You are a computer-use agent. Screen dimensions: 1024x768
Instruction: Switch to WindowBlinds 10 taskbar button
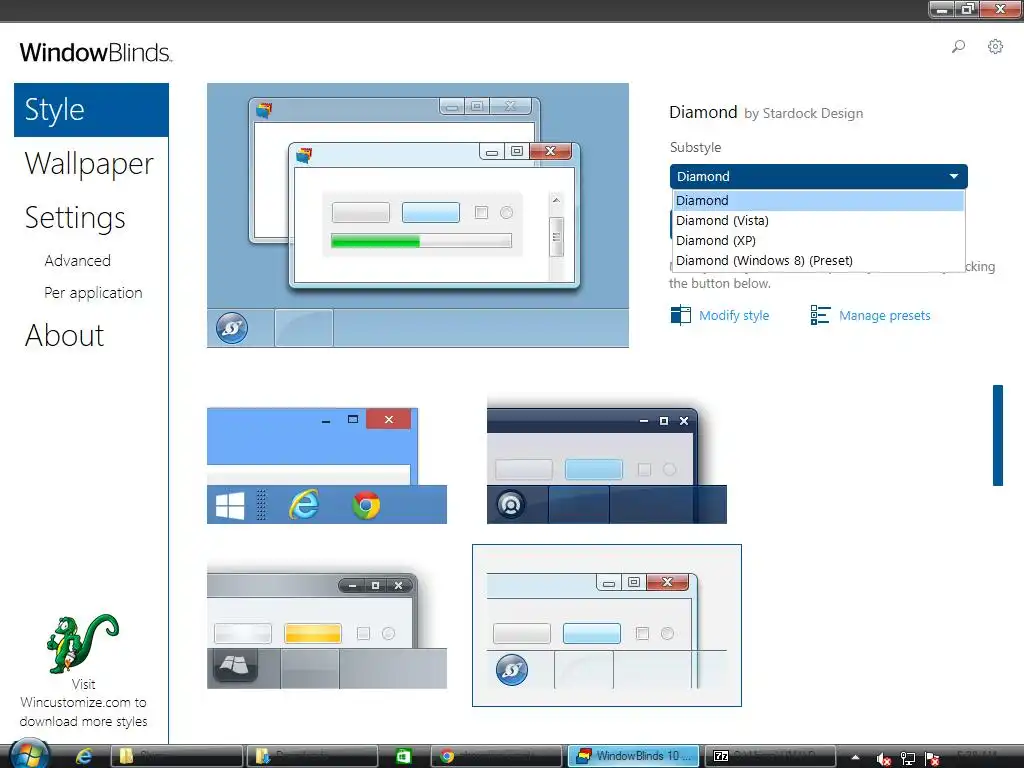tap(633, 756)
